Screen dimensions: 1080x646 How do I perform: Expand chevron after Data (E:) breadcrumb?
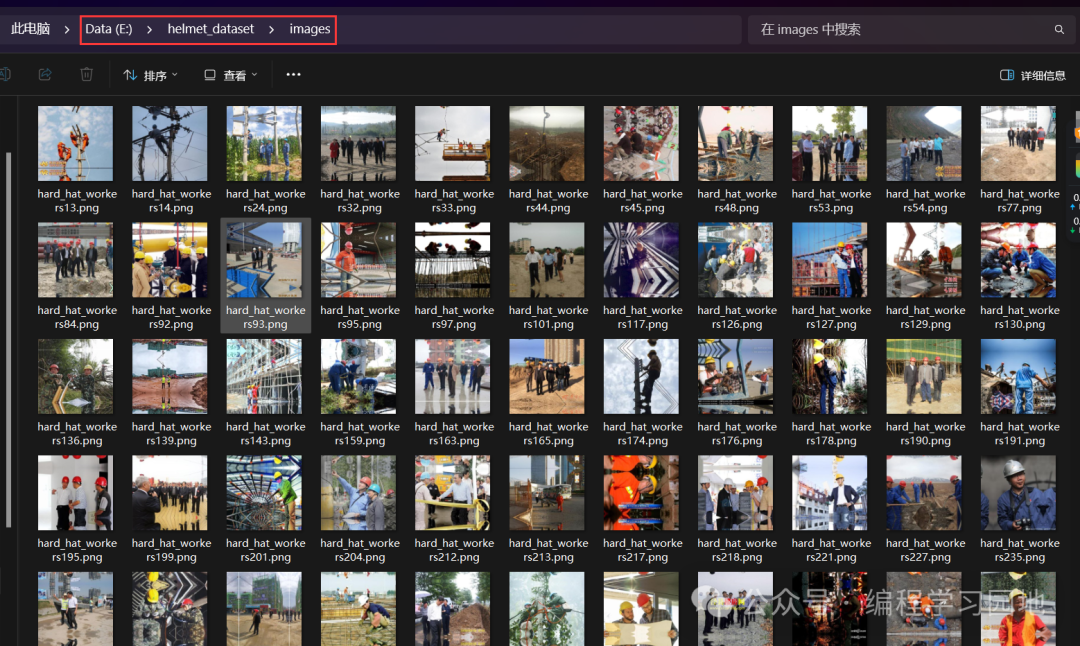coord(149,30)
